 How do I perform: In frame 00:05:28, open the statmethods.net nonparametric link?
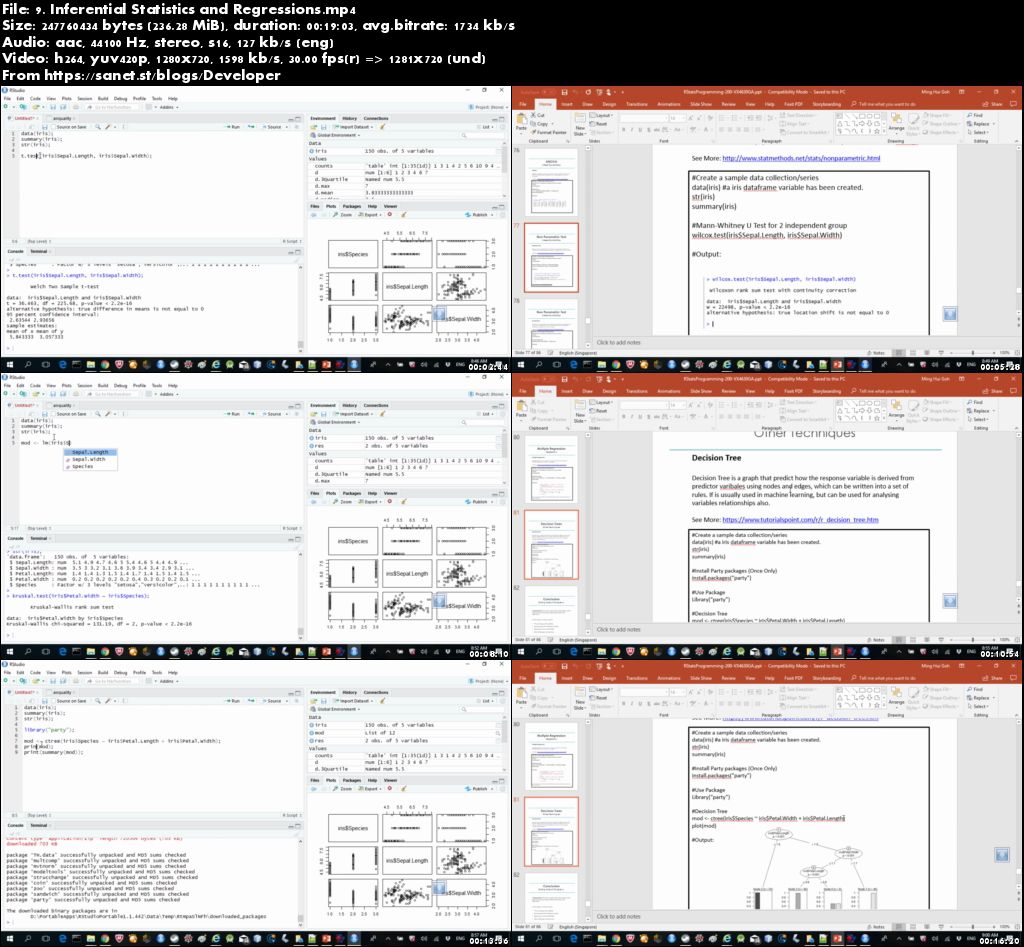pos(801,158)
